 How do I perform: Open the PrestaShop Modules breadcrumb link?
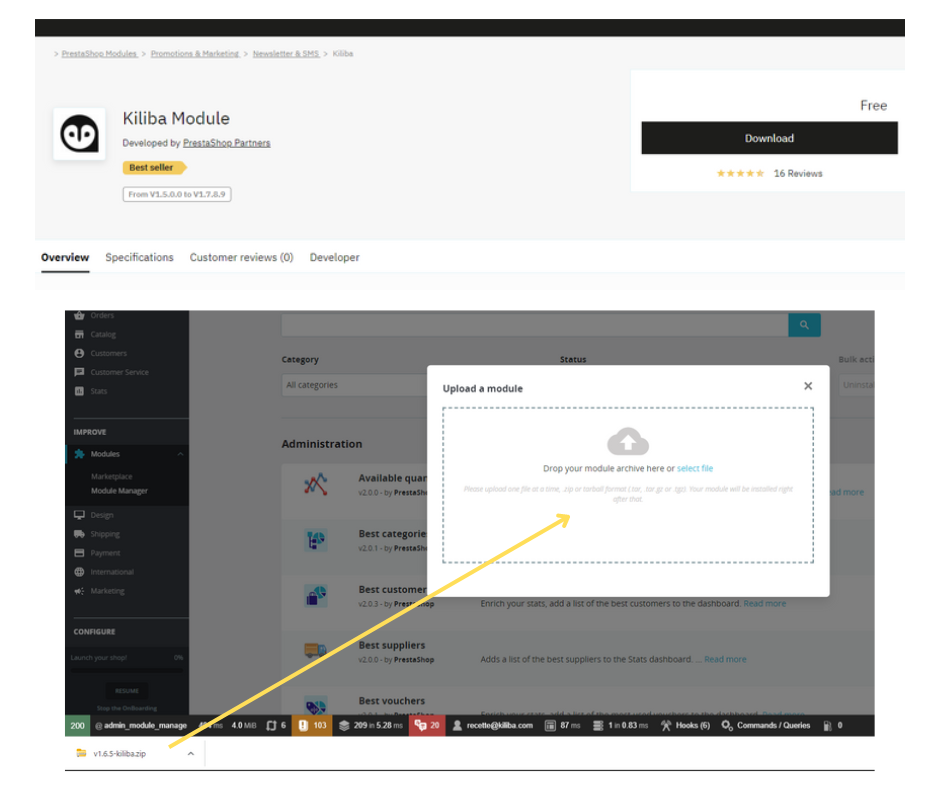coord(100,54)
